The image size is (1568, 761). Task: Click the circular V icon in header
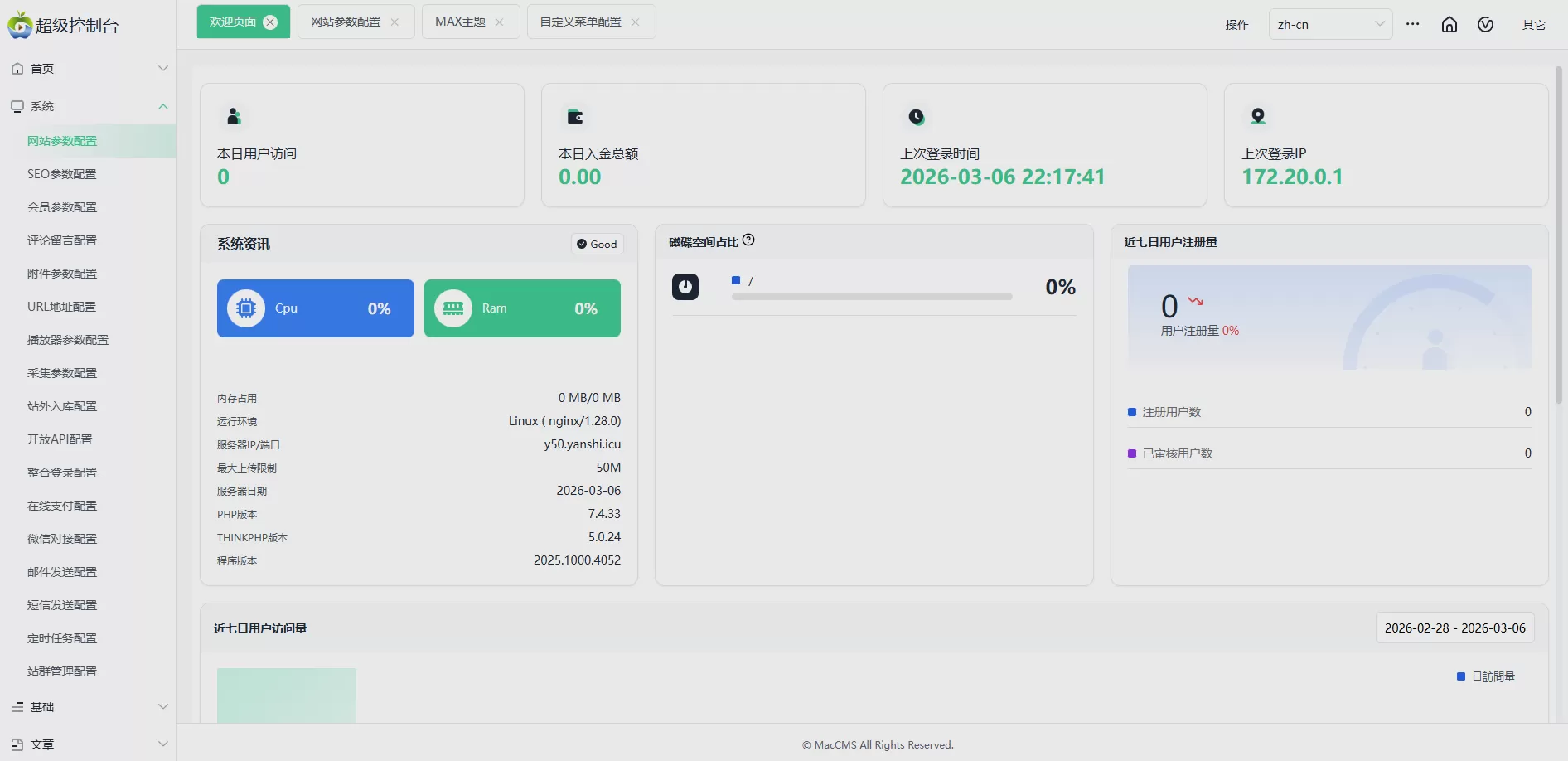pyautogui.click(x=1485, y=25)
